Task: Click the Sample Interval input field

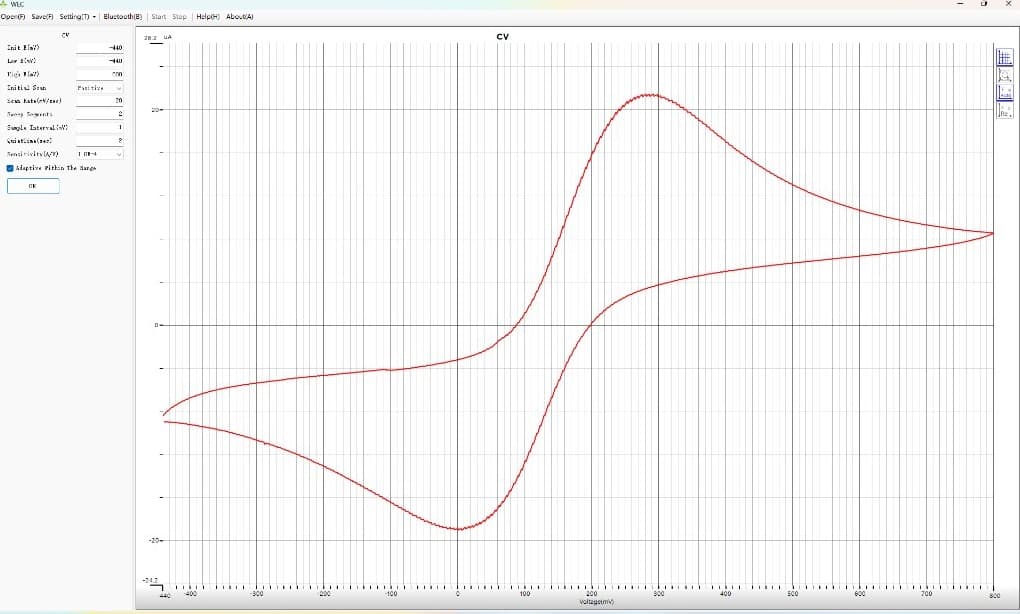Action: pyautogui.click(x=99, y=127)
